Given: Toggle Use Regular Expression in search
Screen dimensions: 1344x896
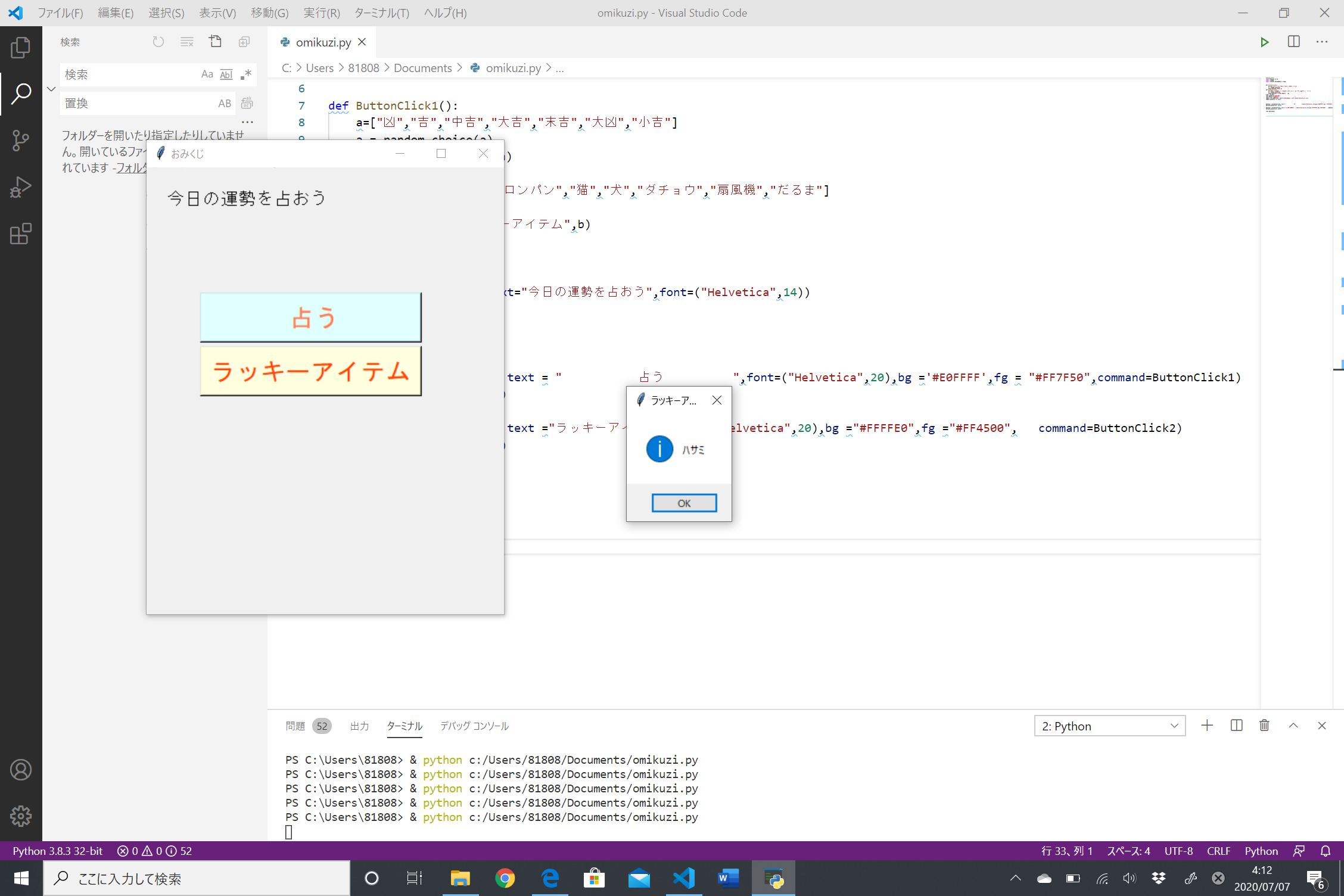Looking at the screenshot, I should 246,74.
